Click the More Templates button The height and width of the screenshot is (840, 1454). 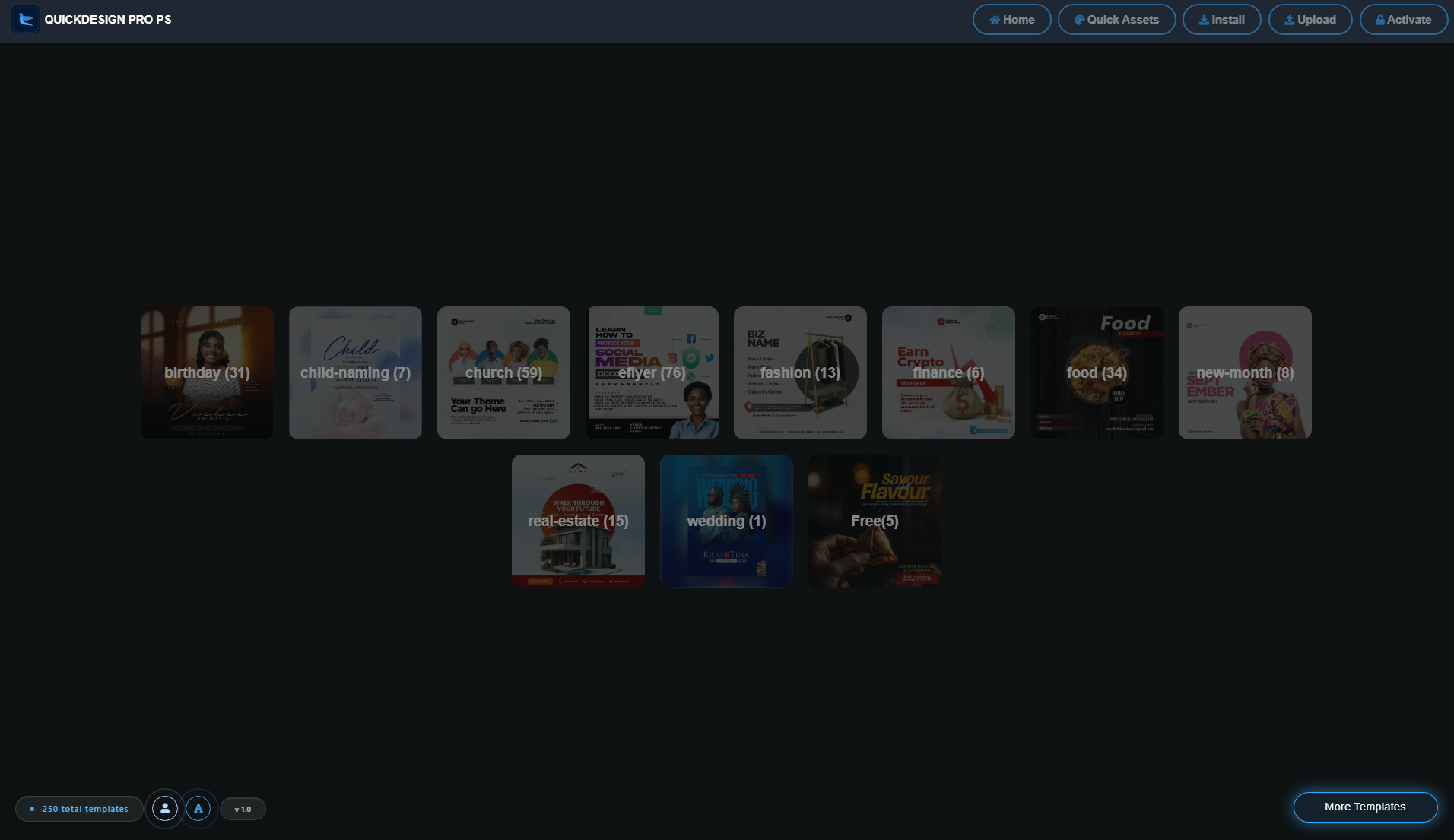tap(1365, 807)
